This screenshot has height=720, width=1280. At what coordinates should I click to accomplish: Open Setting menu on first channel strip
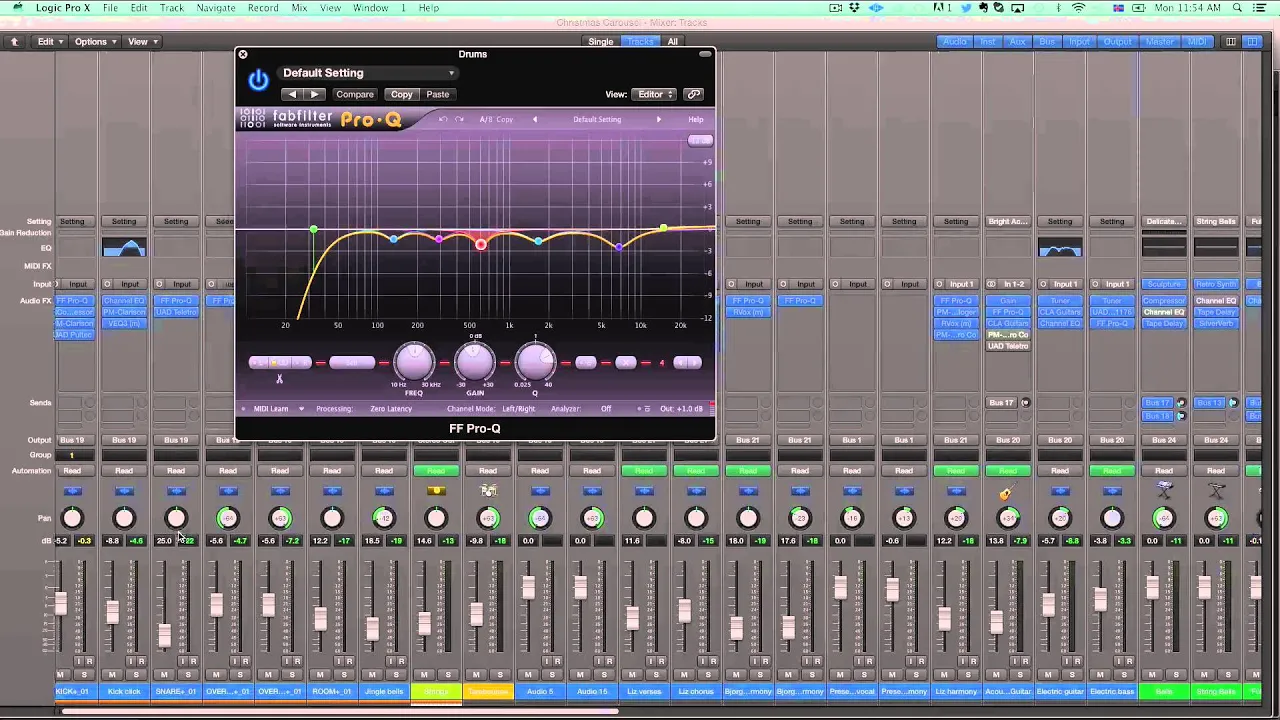(x=72, y=221)
